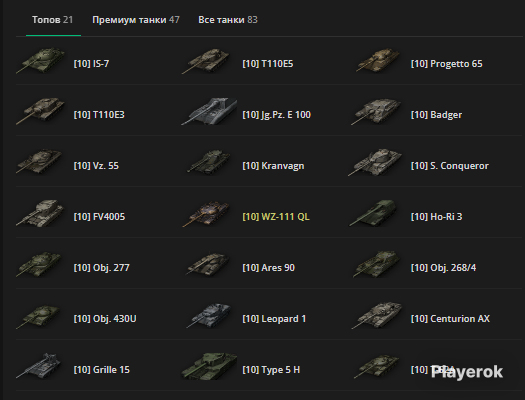
Task: Select the Grille 15 tank icon
Action: (x=39, y=366)
